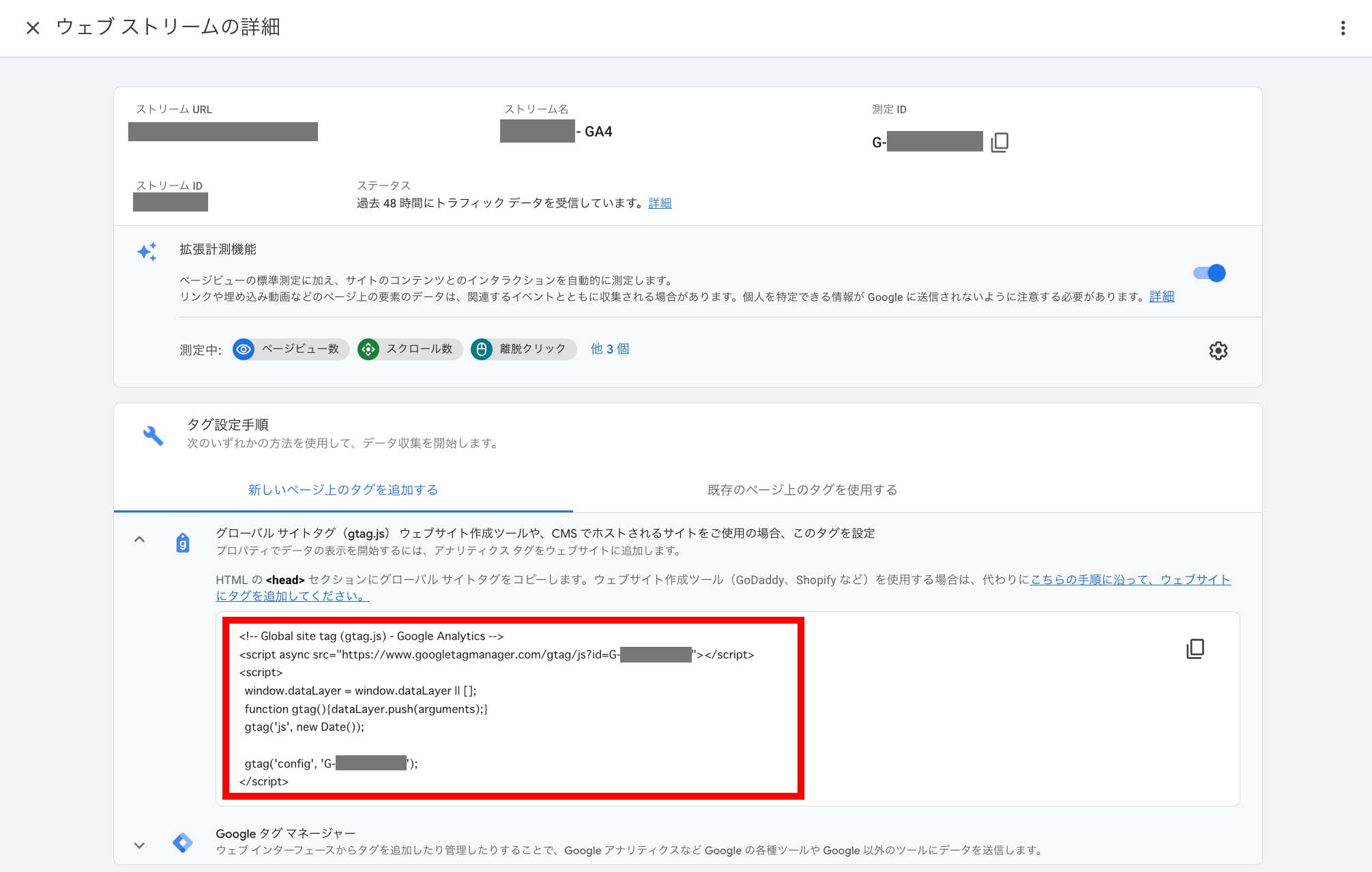Click the green scroll icon

368,349
